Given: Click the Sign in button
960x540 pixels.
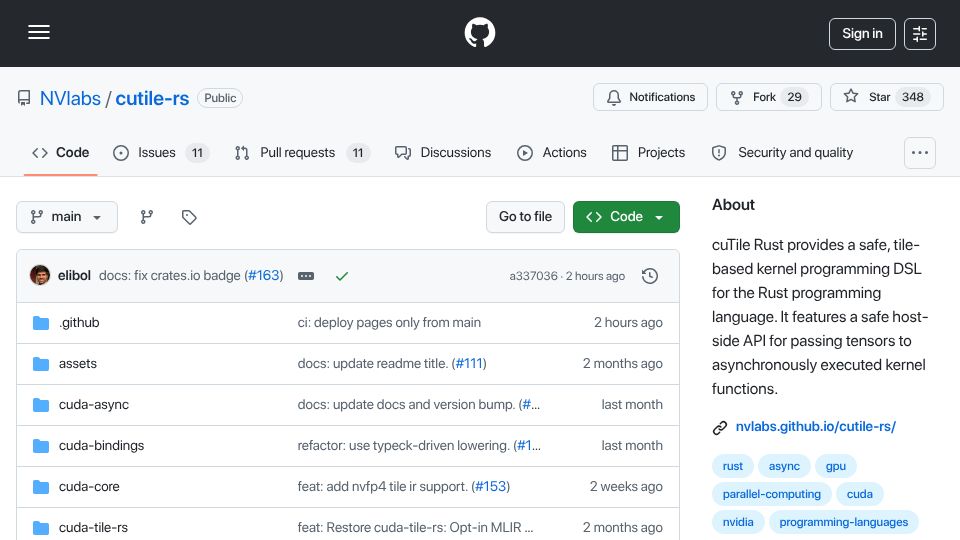Looking at the screenshot, I should [862, 34].
